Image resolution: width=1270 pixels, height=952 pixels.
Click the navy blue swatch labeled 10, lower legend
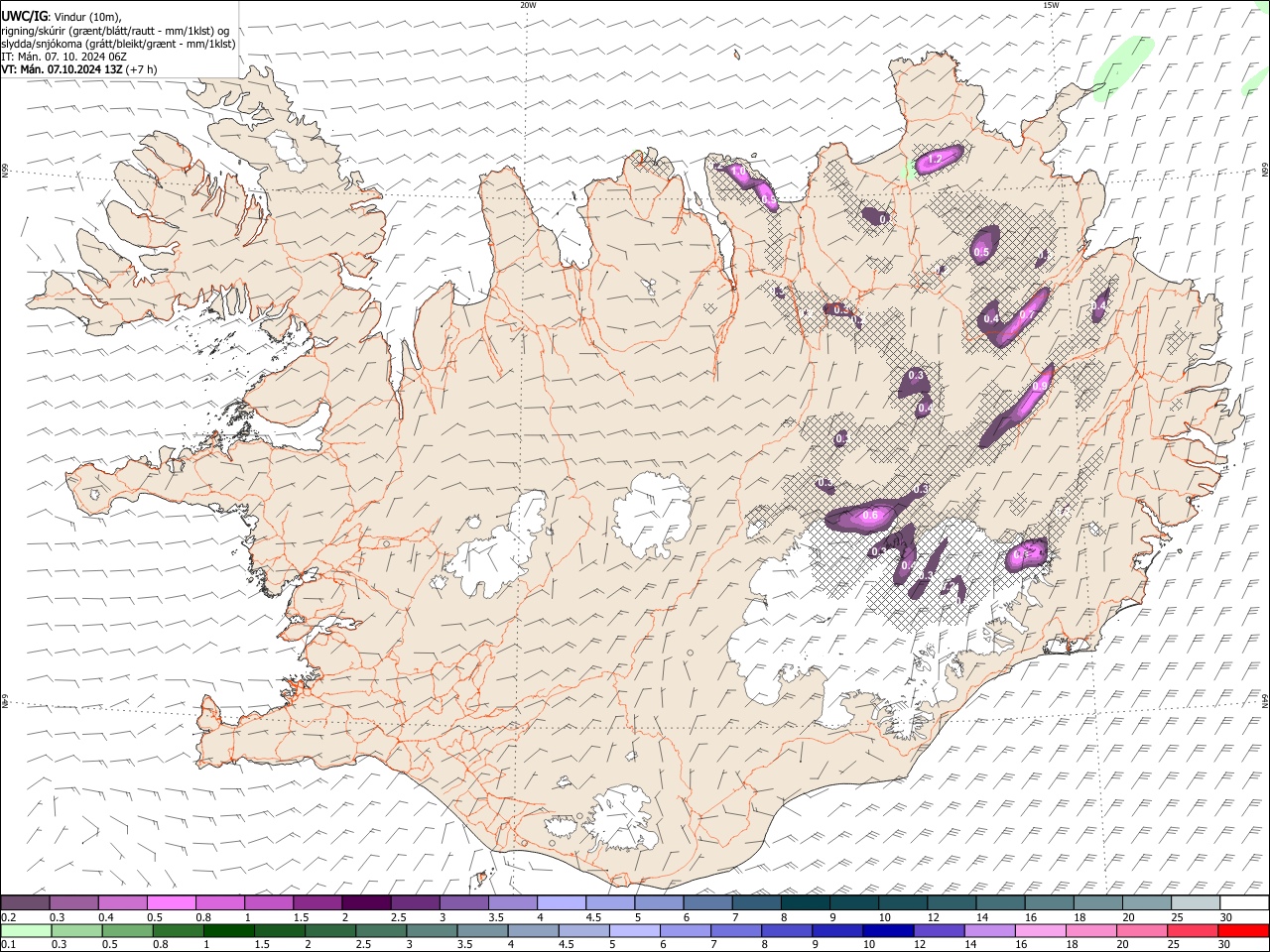pos(887,930)
